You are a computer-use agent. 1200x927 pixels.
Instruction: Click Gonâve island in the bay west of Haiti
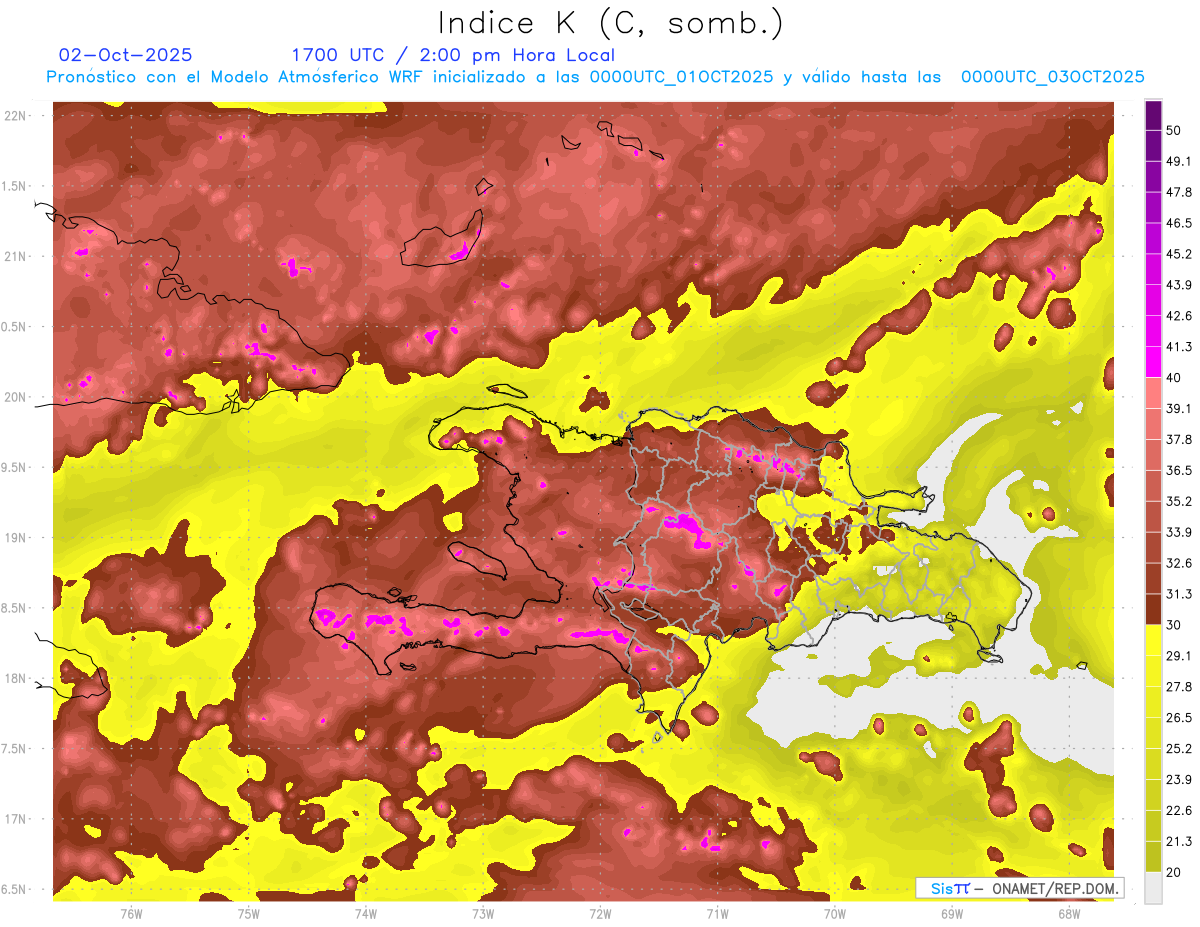[x=477, y=556]
